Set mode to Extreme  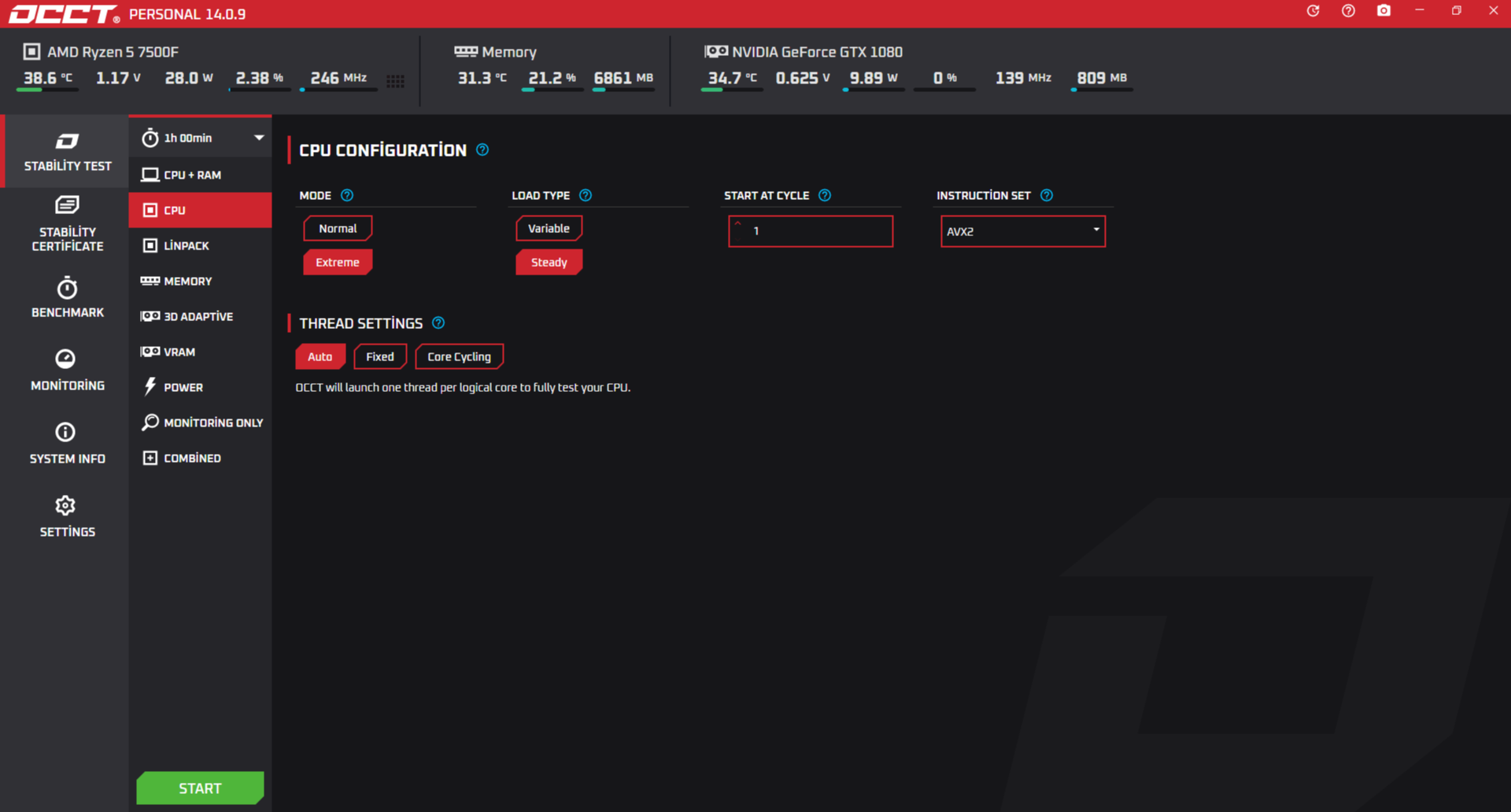pyautogui.click(x=338, y=262)
